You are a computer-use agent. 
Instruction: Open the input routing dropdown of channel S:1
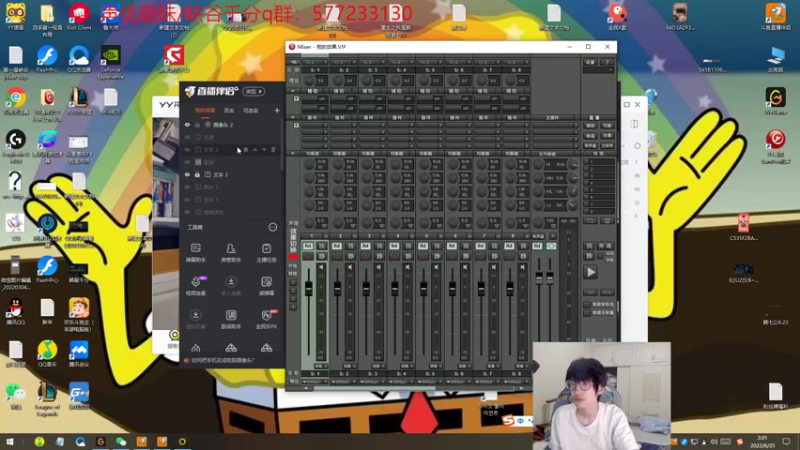315,62
